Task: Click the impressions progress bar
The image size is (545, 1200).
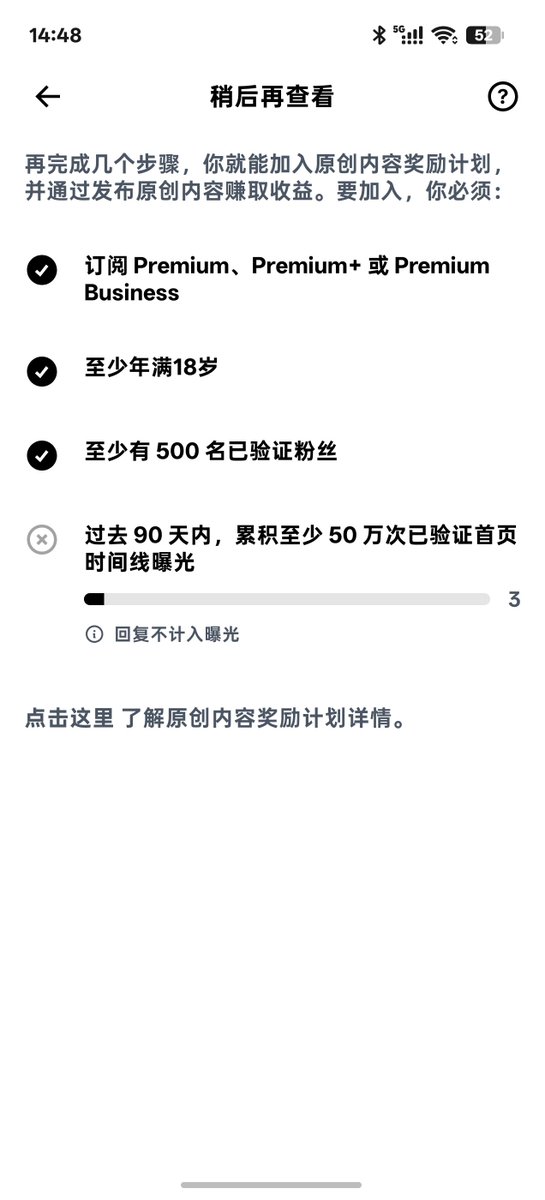Action: (287, 599)
